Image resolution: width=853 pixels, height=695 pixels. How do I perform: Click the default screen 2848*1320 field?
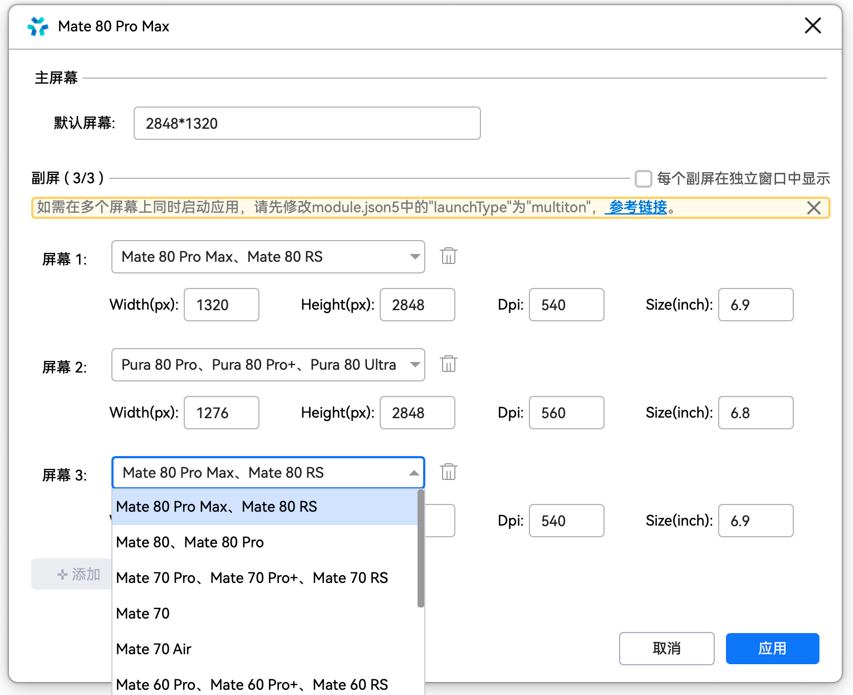coord(306,123)
